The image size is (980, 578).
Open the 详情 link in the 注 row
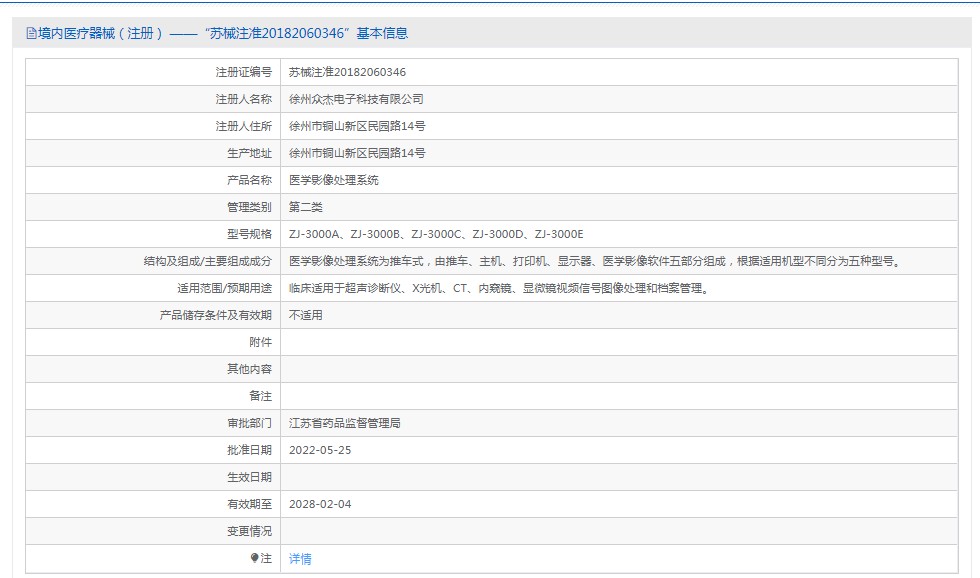(x=300, y=559)
